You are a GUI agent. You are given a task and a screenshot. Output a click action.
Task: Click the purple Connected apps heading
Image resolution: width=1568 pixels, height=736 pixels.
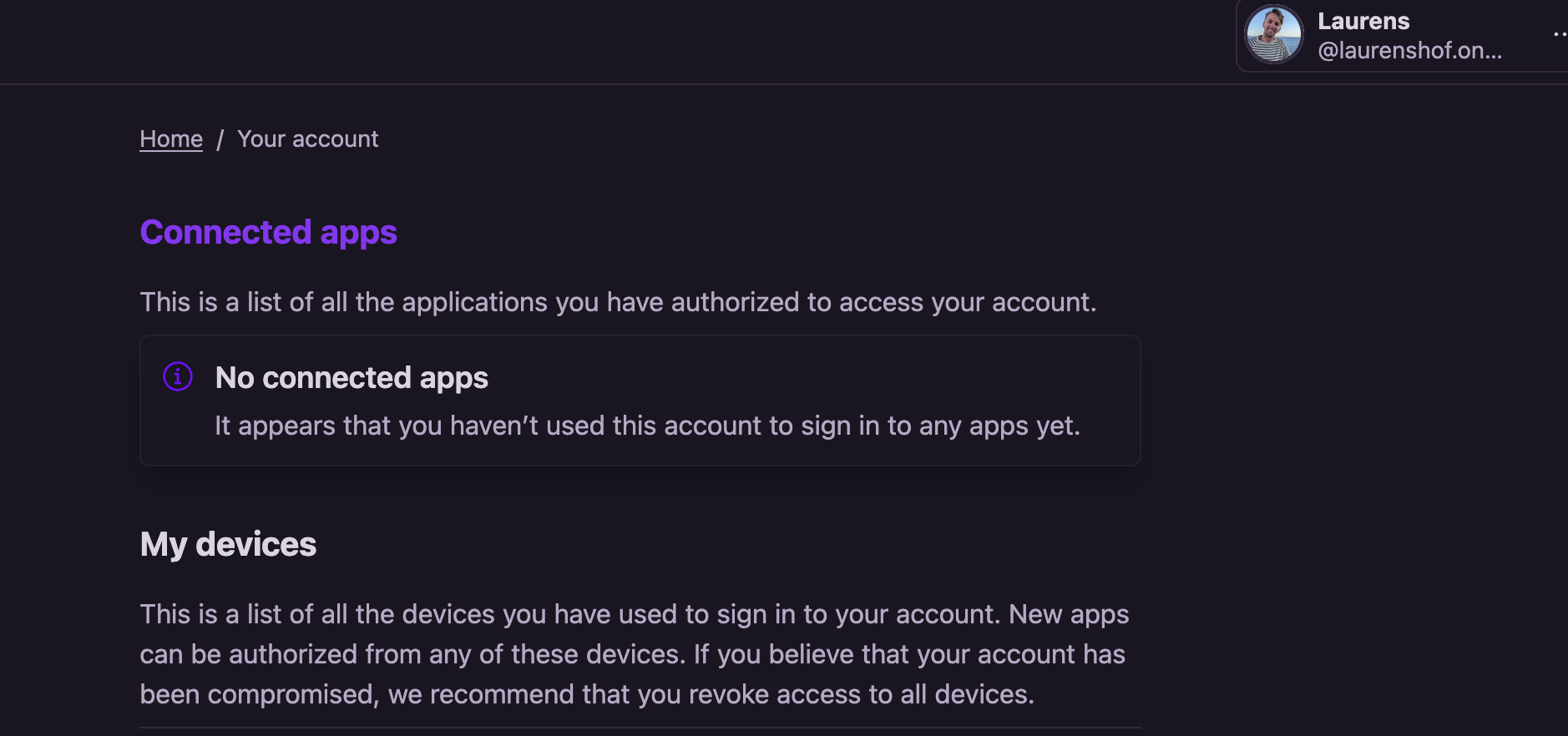click(x=268, y=232)
